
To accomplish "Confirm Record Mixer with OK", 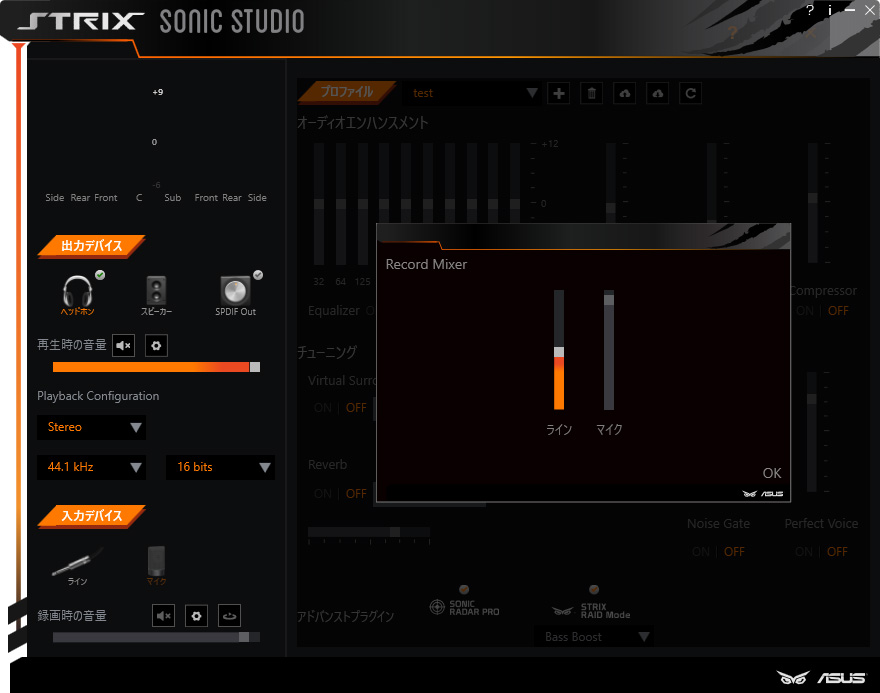I will (772, 474).
